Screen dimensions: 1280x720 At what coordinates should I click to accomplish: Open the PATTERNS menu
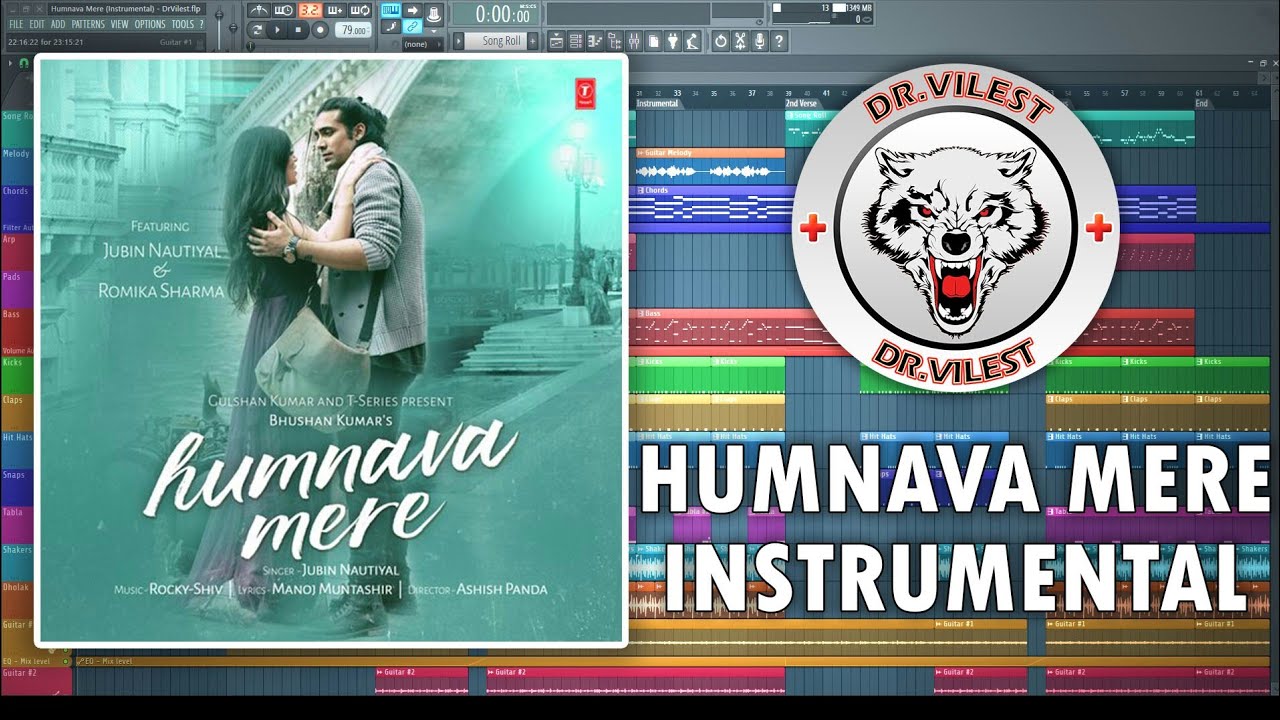(x=88, y=24)
